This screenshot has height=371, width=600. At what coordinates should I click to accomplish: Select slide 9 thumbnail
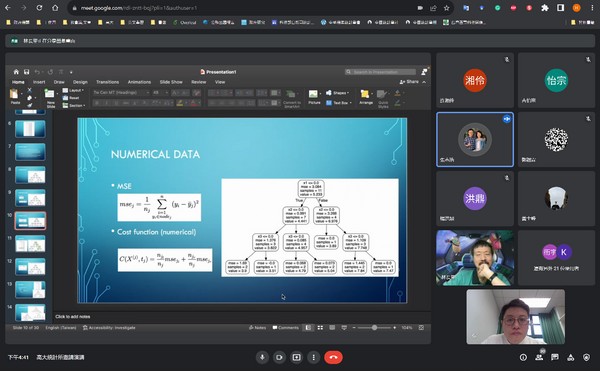click(x=30, y=198)
